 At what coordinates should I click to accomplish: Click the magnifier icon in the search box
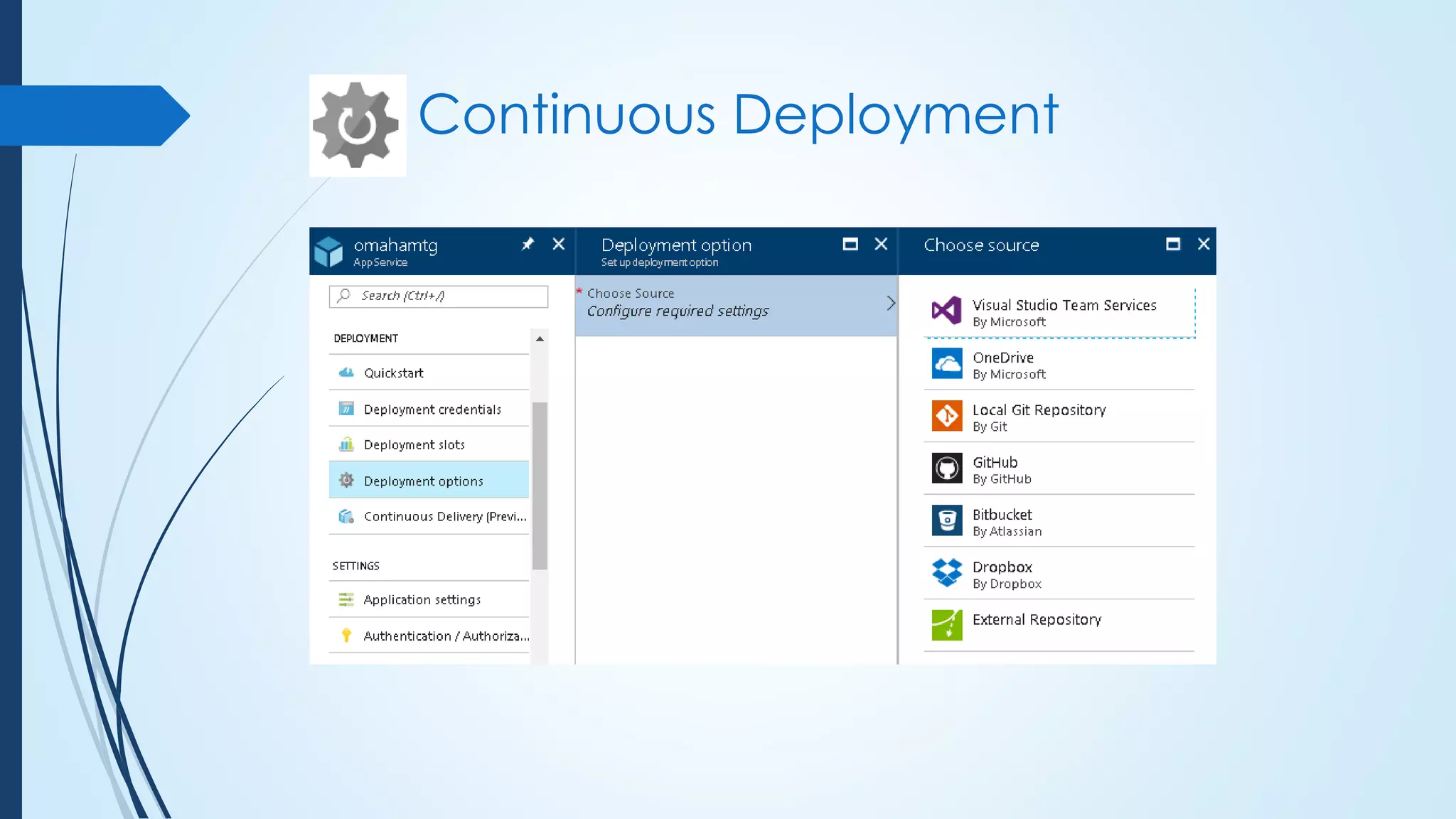[x=344, y=296]
